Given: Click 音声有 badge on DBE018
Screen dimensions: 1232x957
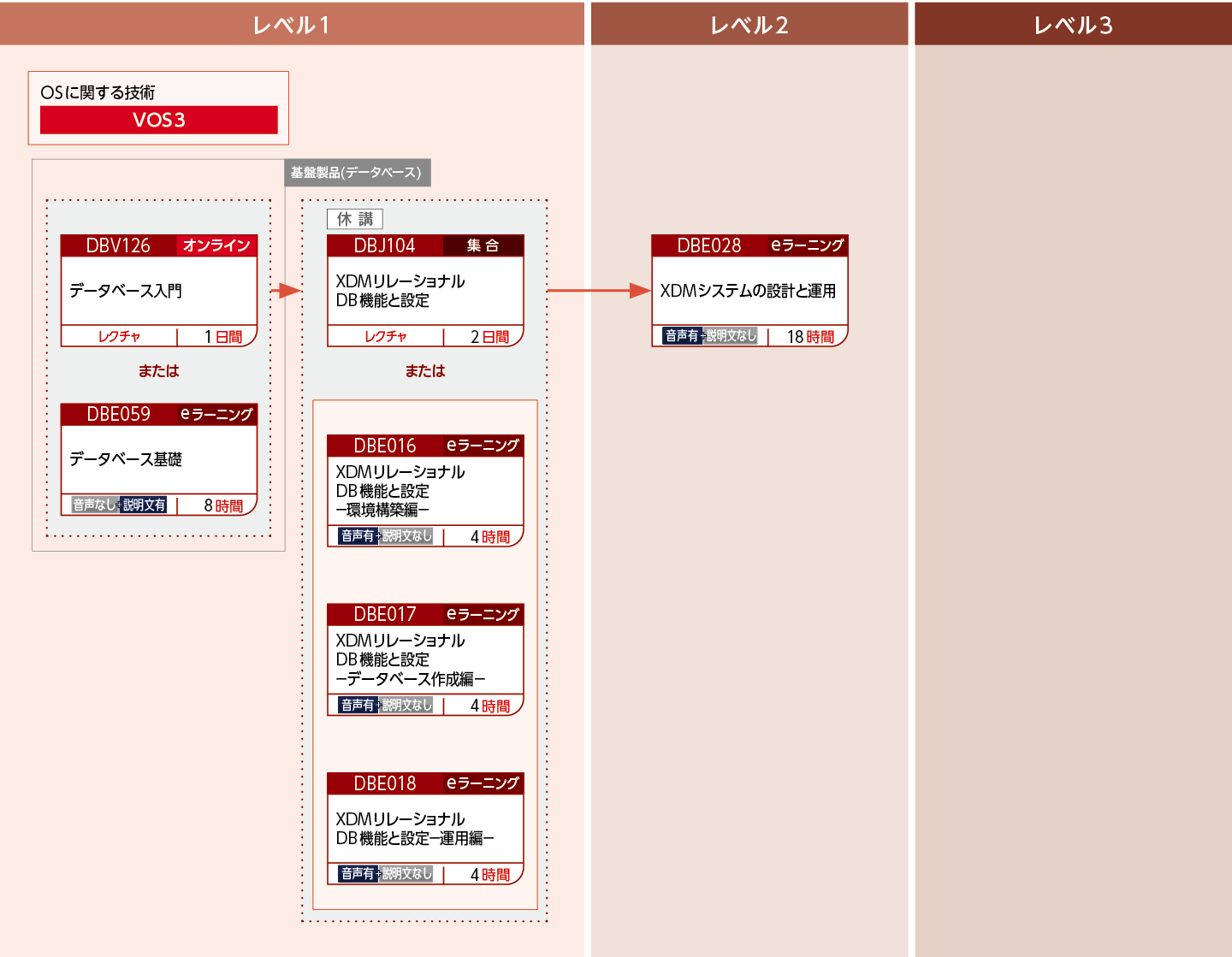Looking at the screenshot, I should [358, 873].
